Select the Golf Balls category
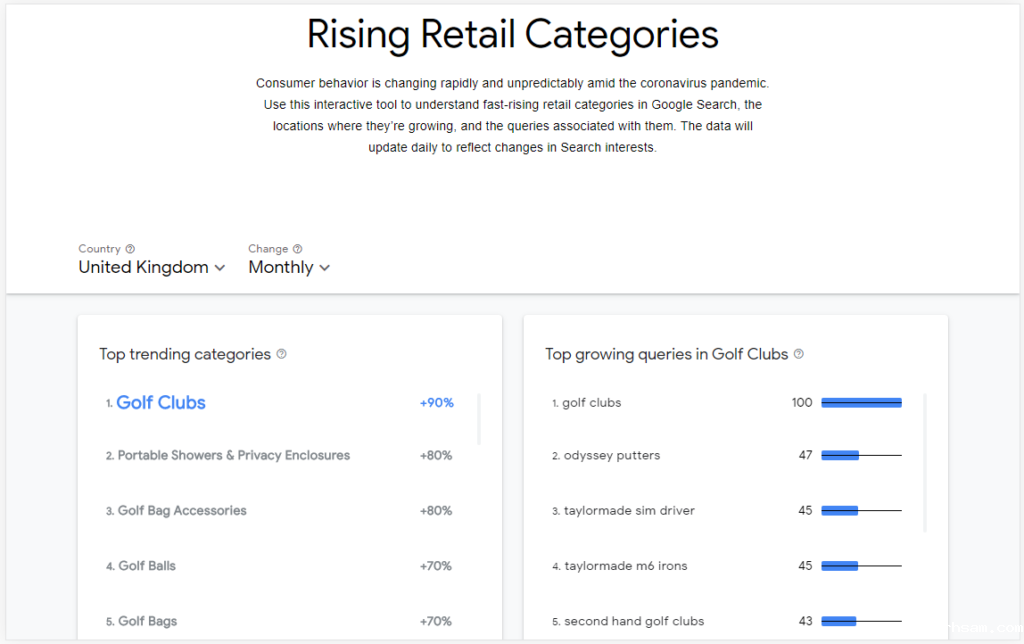 pos(147,566)
